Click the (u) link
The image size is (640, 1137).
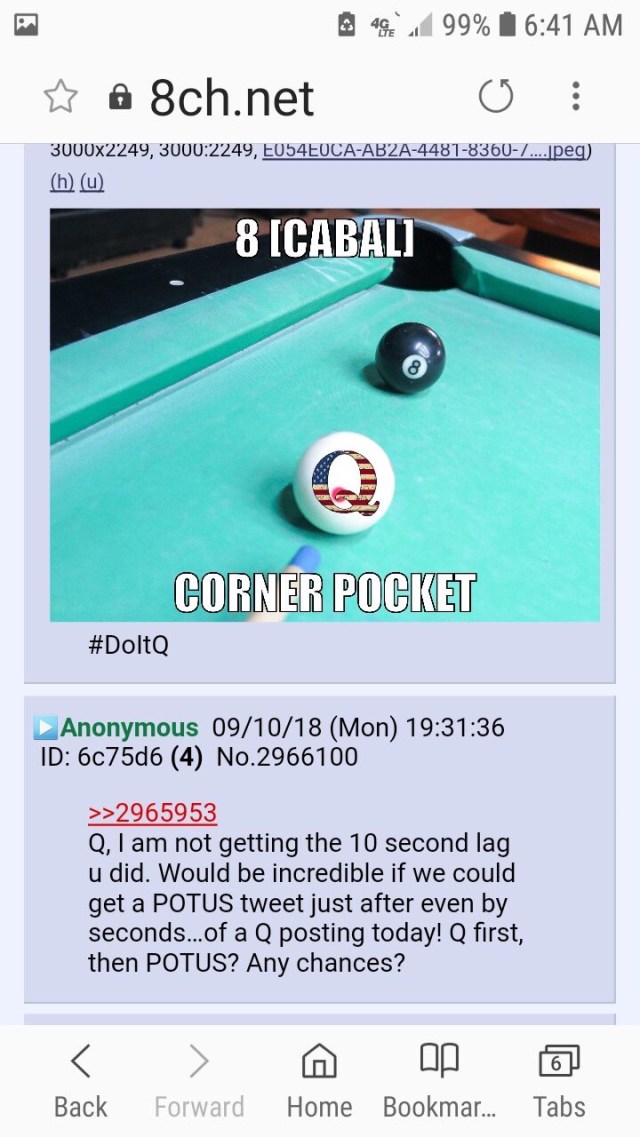point(92,182)
